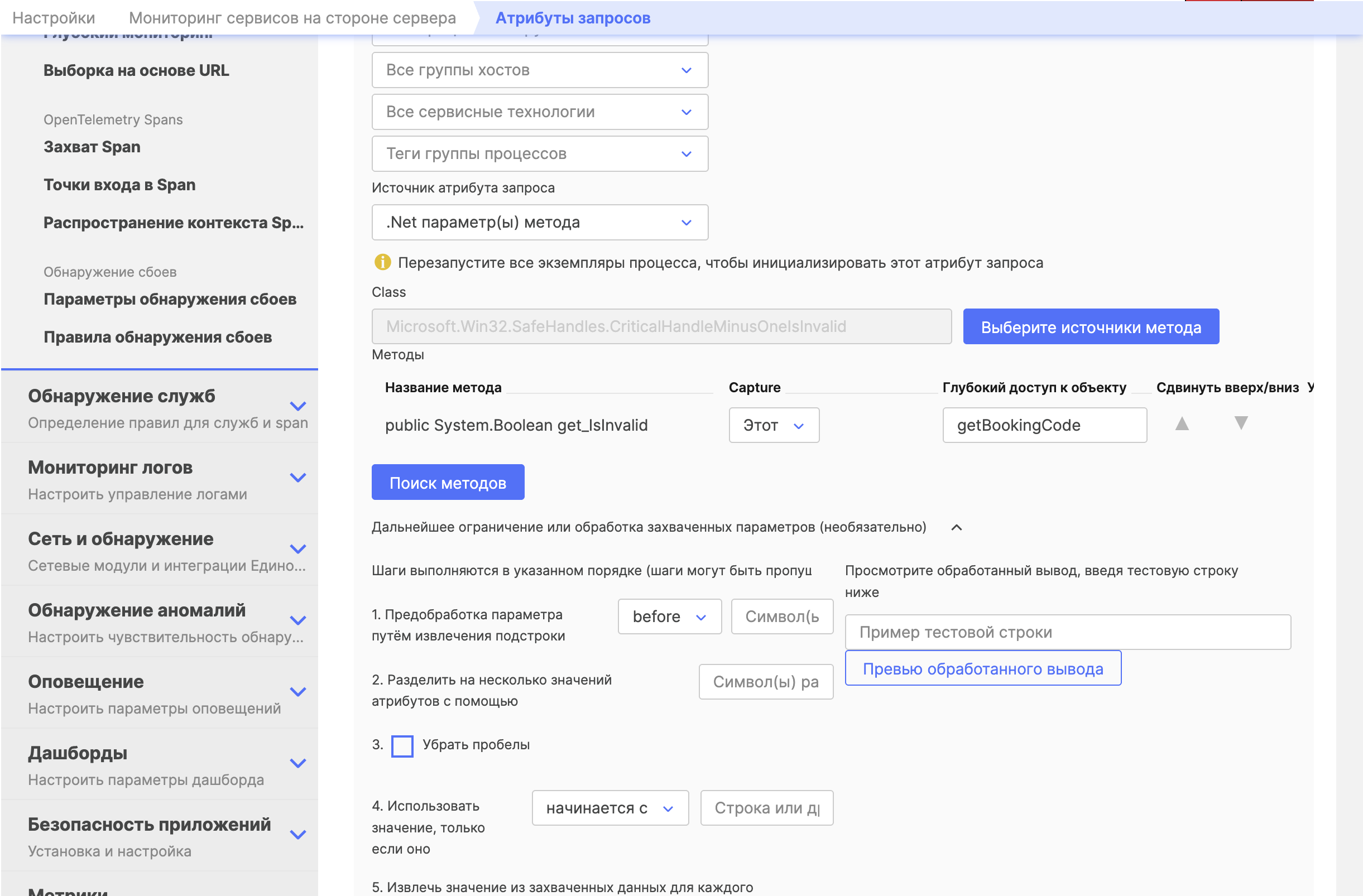Click the Пример тестовой строки input field
The image size is (1363, 896).
pos(1068,632)
